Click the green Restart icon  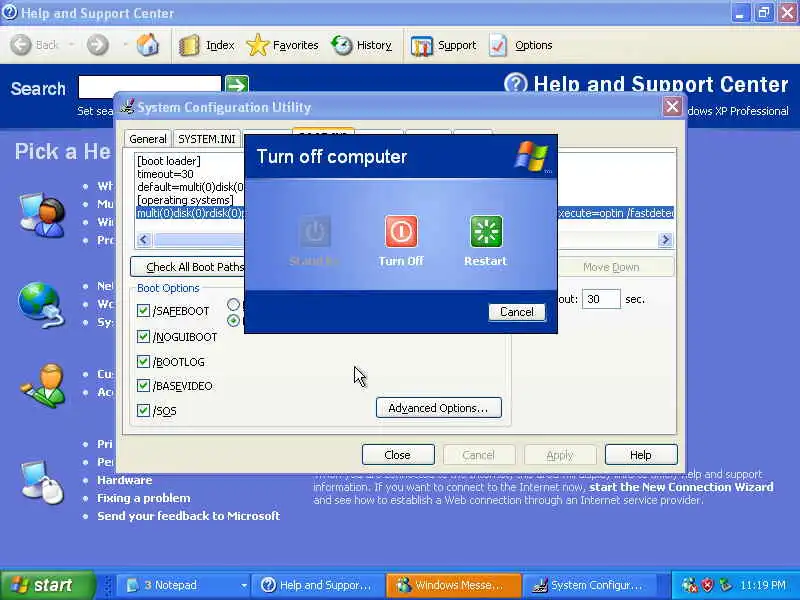tap(486, 231)
